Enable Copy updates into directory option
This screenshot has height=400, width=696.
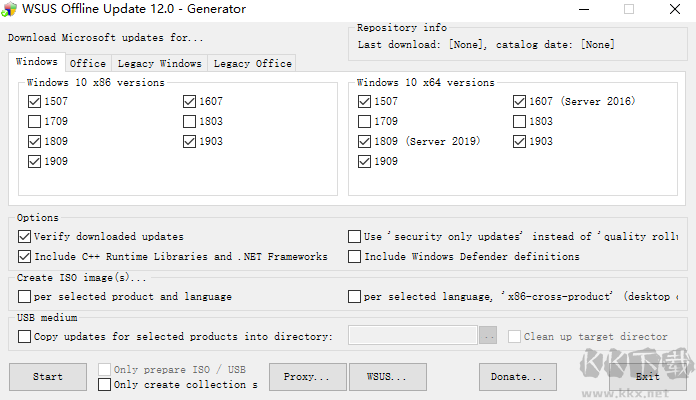point(24,336)
